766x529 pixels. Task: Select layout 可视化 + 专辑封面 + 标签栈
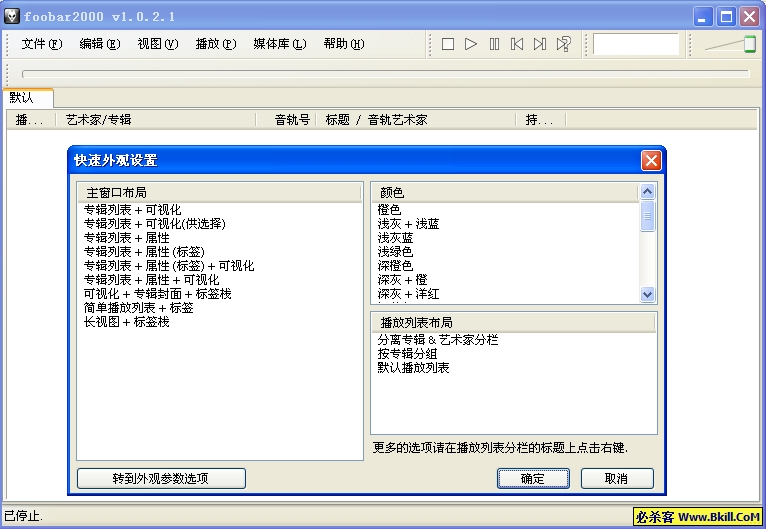[157, 294]
